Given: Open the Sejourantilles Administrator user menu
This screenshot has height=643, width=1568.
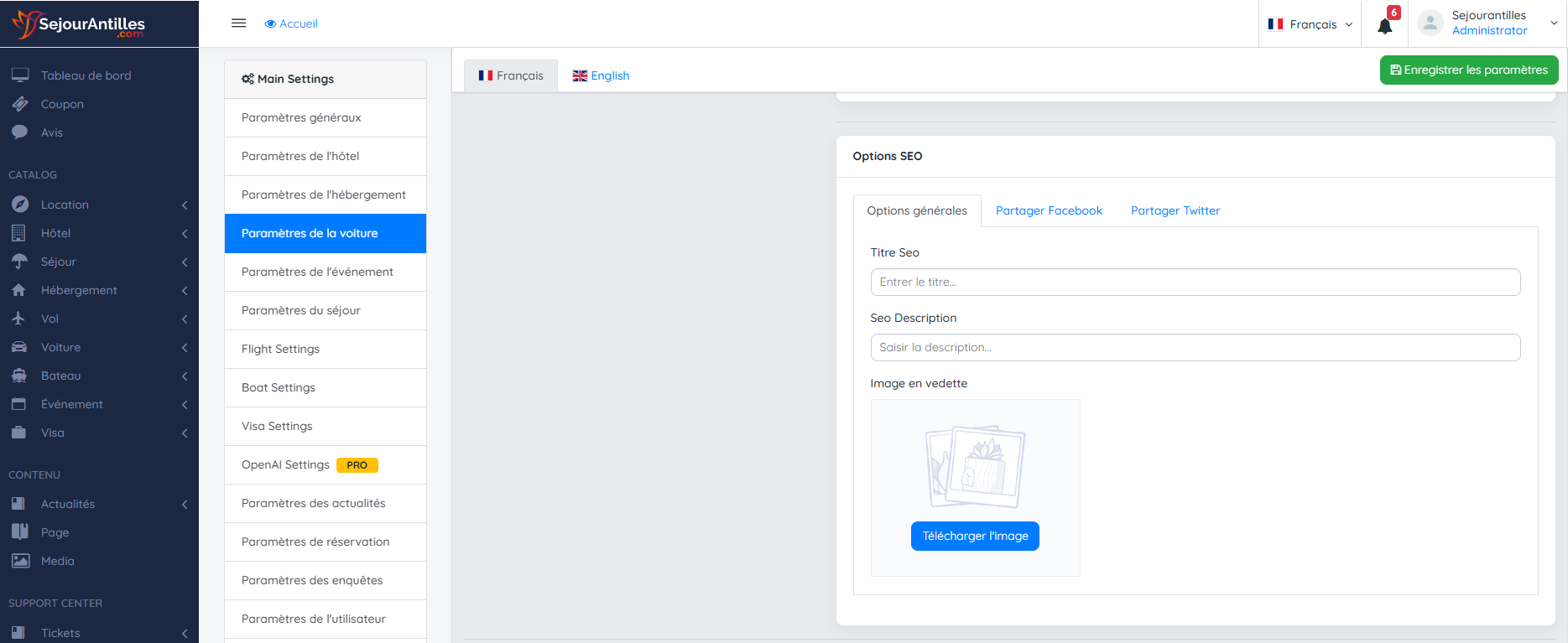Looking at the screenshot, I should pos(1487,23).
